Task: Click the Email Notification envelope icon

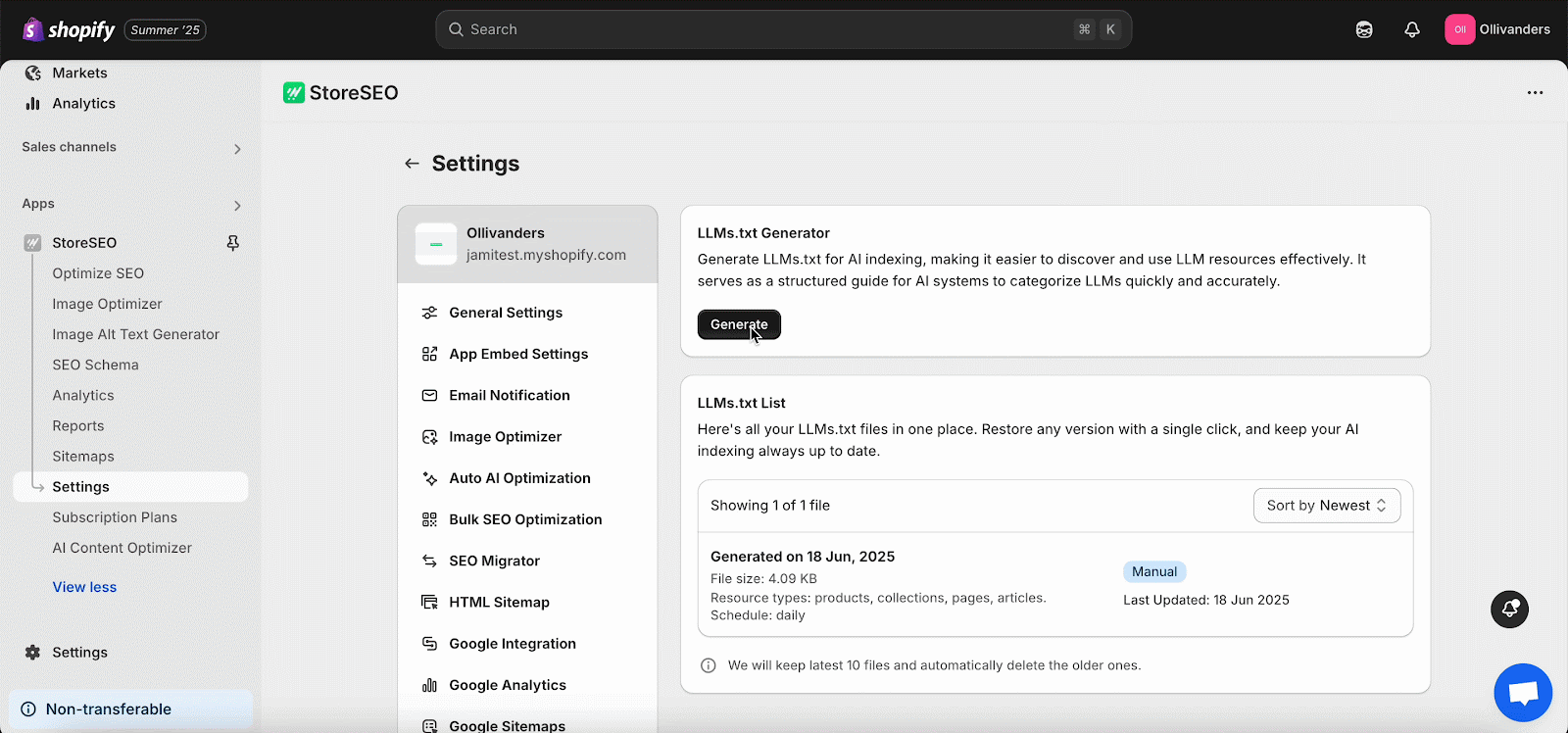Action: [x=429, y=395]
